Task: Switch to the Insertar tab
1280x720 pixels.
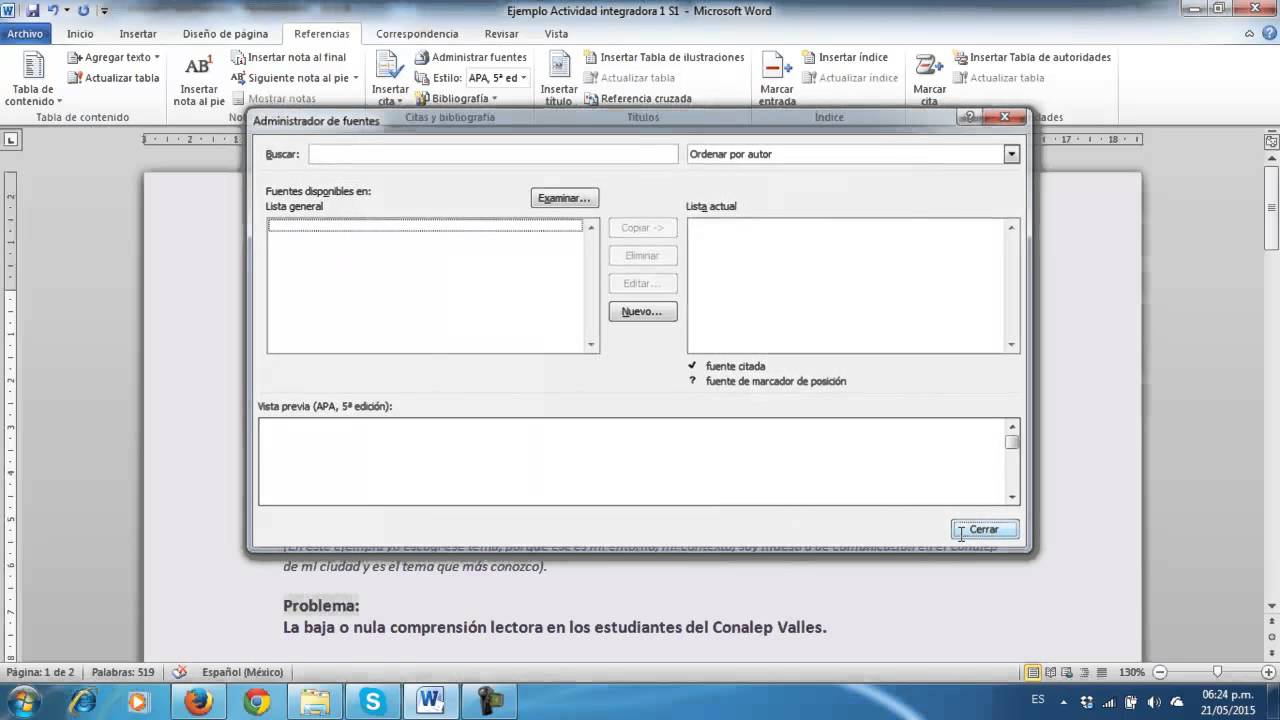Action: pyautogui.click(x=138, y=34)
